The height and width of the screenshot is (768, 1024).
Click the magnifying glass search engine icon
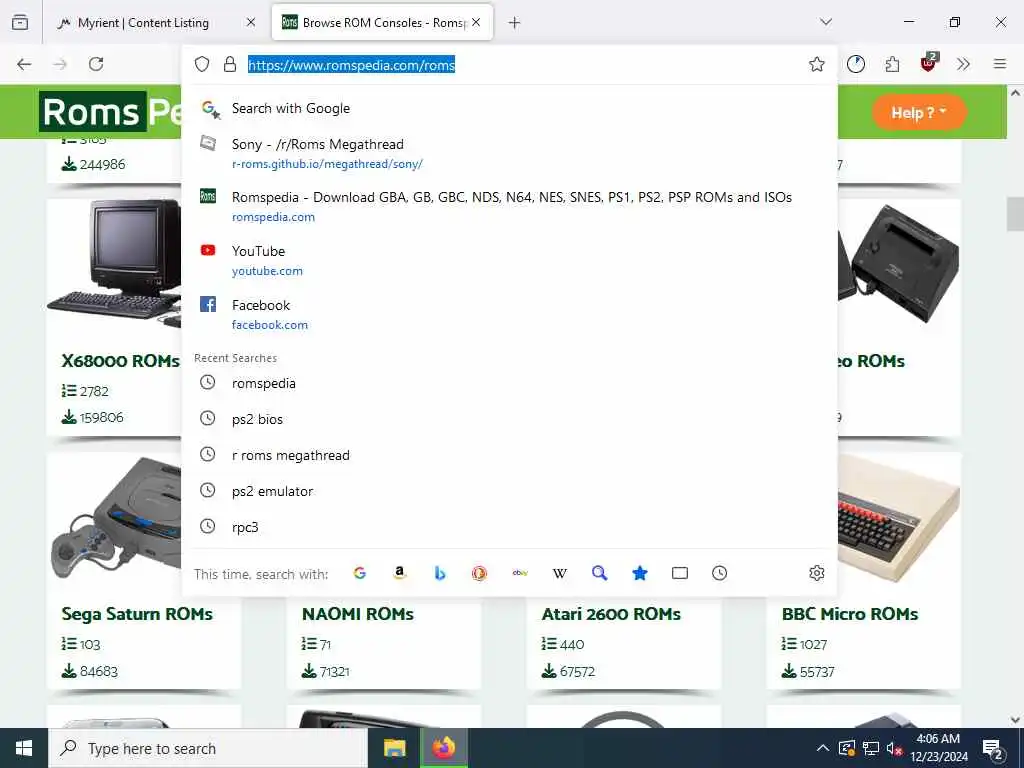[600, 573]
